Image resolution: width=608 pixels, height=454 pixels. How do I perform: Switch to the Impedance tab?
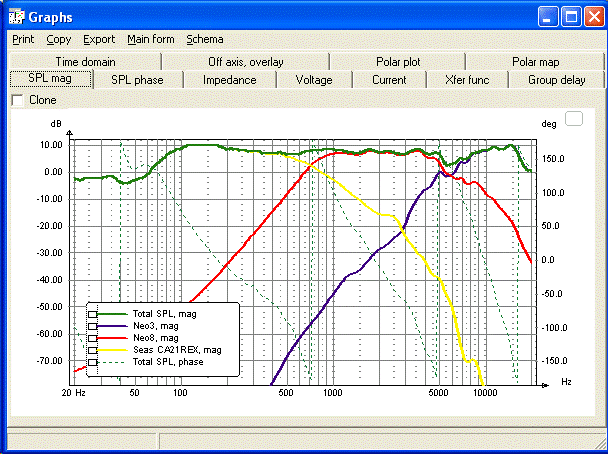(x=230, y=80)
